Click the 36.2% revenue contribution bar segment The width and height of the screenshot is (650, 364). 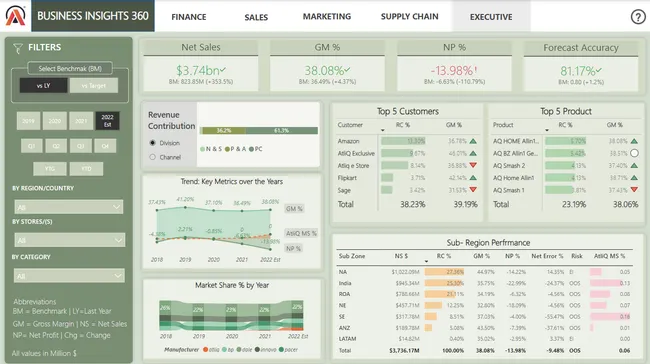click(x=224, y=131)
